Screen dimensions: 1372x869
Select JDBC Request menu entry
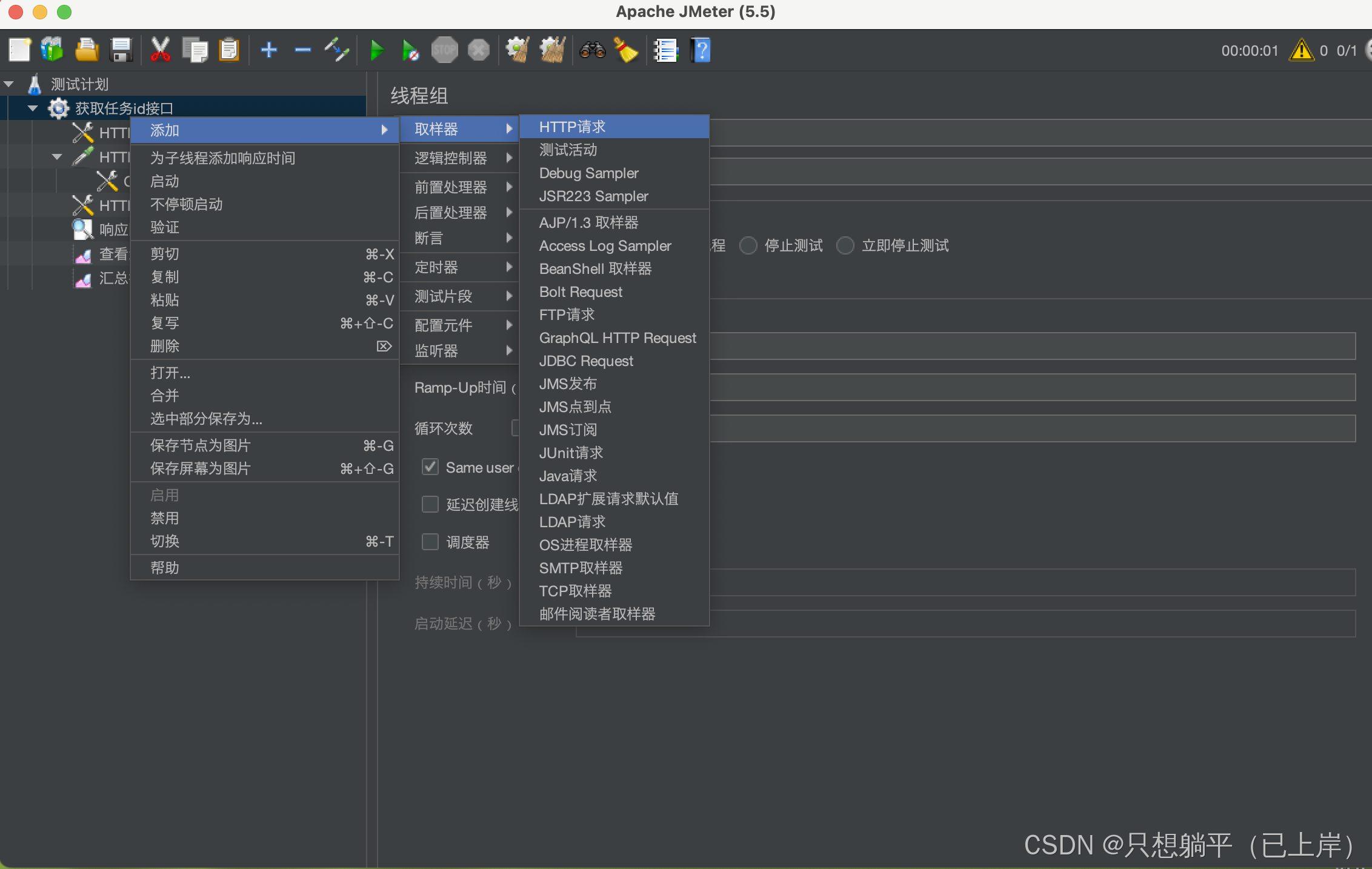coord(586,361)
